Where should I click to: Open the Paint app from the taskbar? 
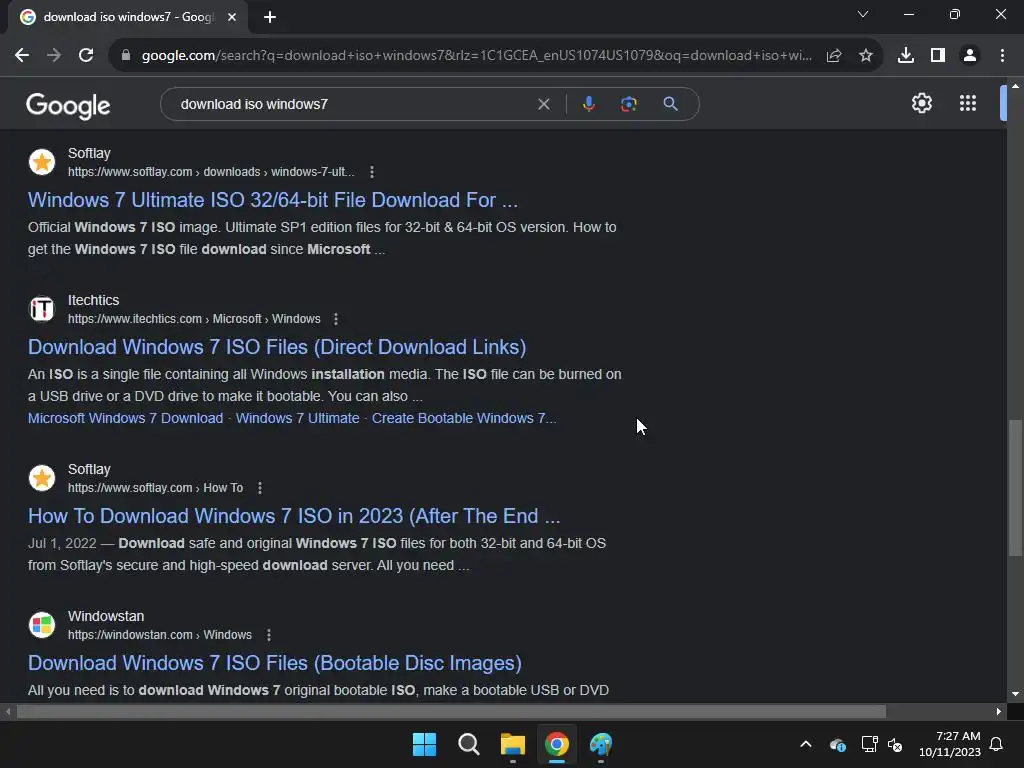coord(601,744)
